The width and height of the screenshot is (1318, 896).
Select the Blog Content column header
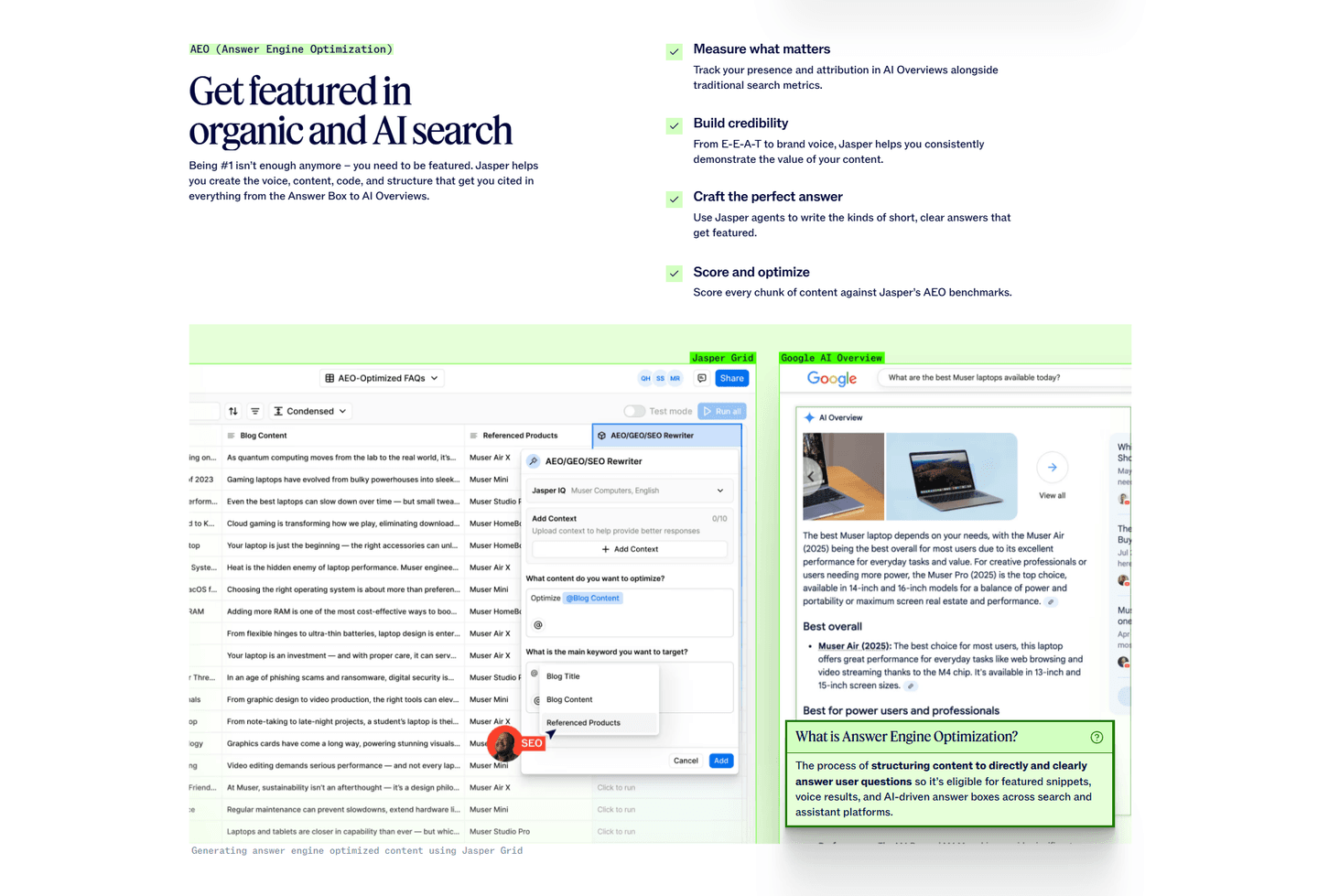(x=344, y=436)
